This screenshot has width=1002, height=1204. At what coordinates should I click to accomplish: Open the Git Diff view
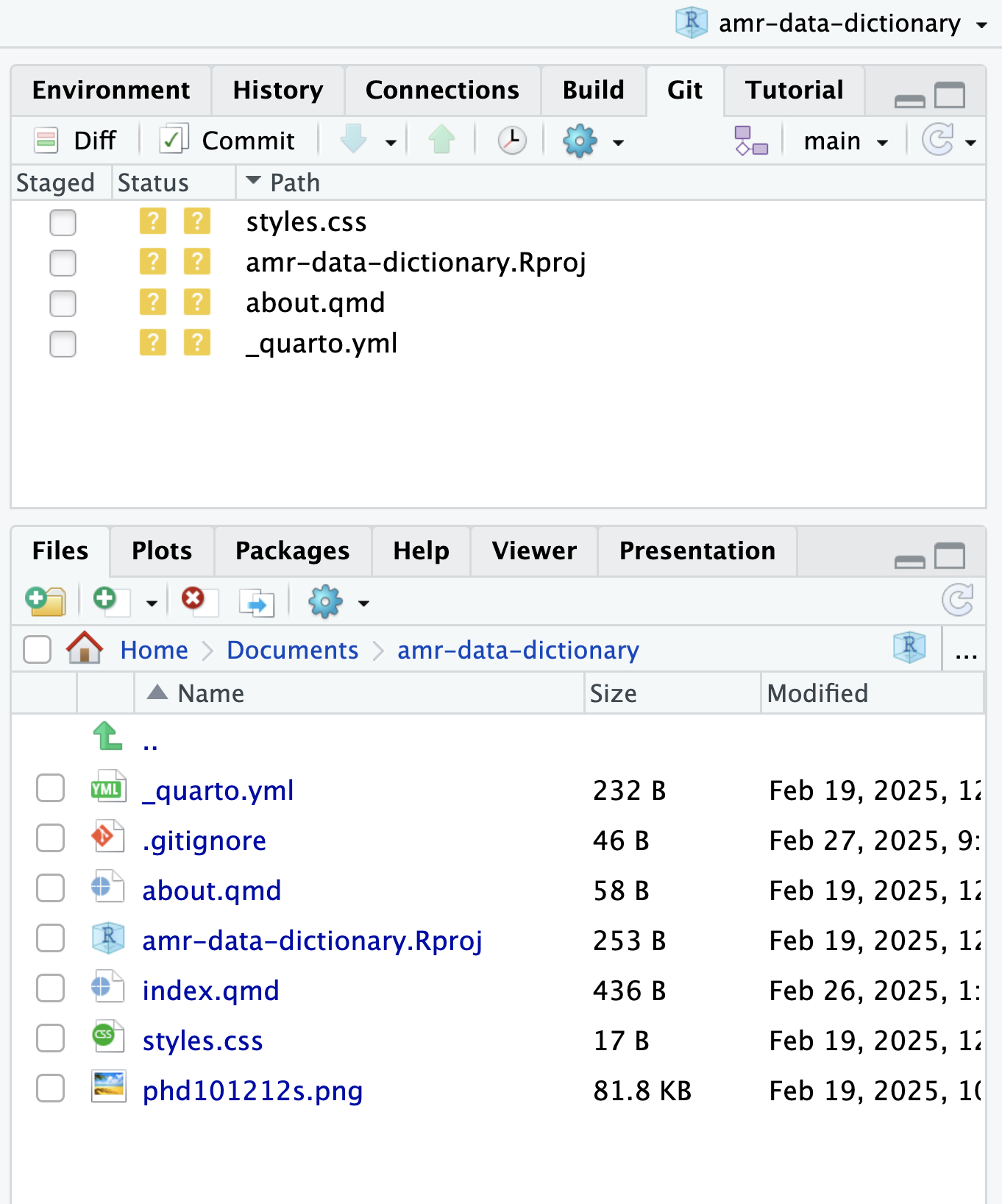[75, 140]
